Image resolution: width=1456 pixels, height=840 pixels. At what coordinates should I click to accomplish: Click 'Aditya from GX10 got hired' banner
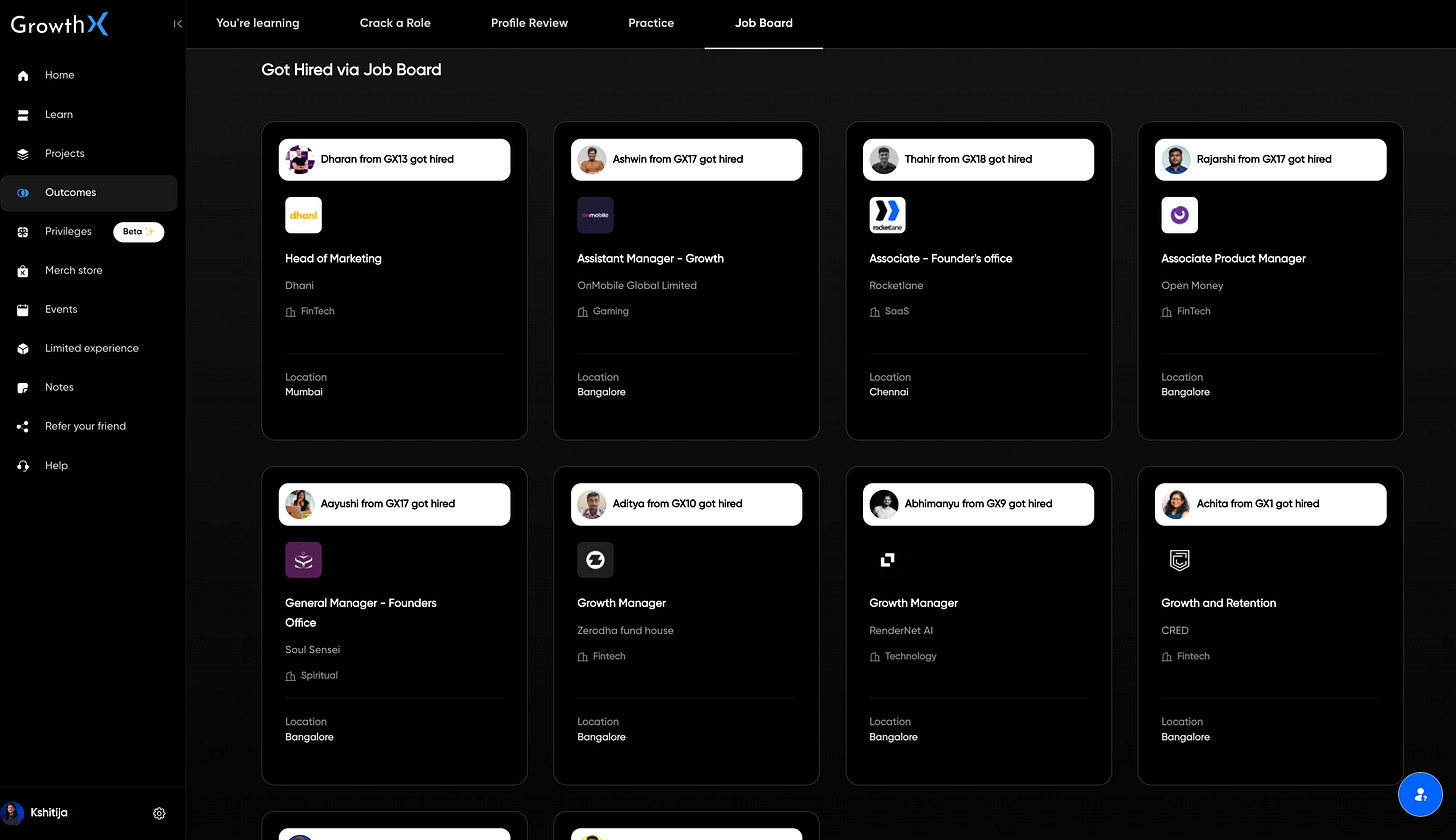coord(686,504)
